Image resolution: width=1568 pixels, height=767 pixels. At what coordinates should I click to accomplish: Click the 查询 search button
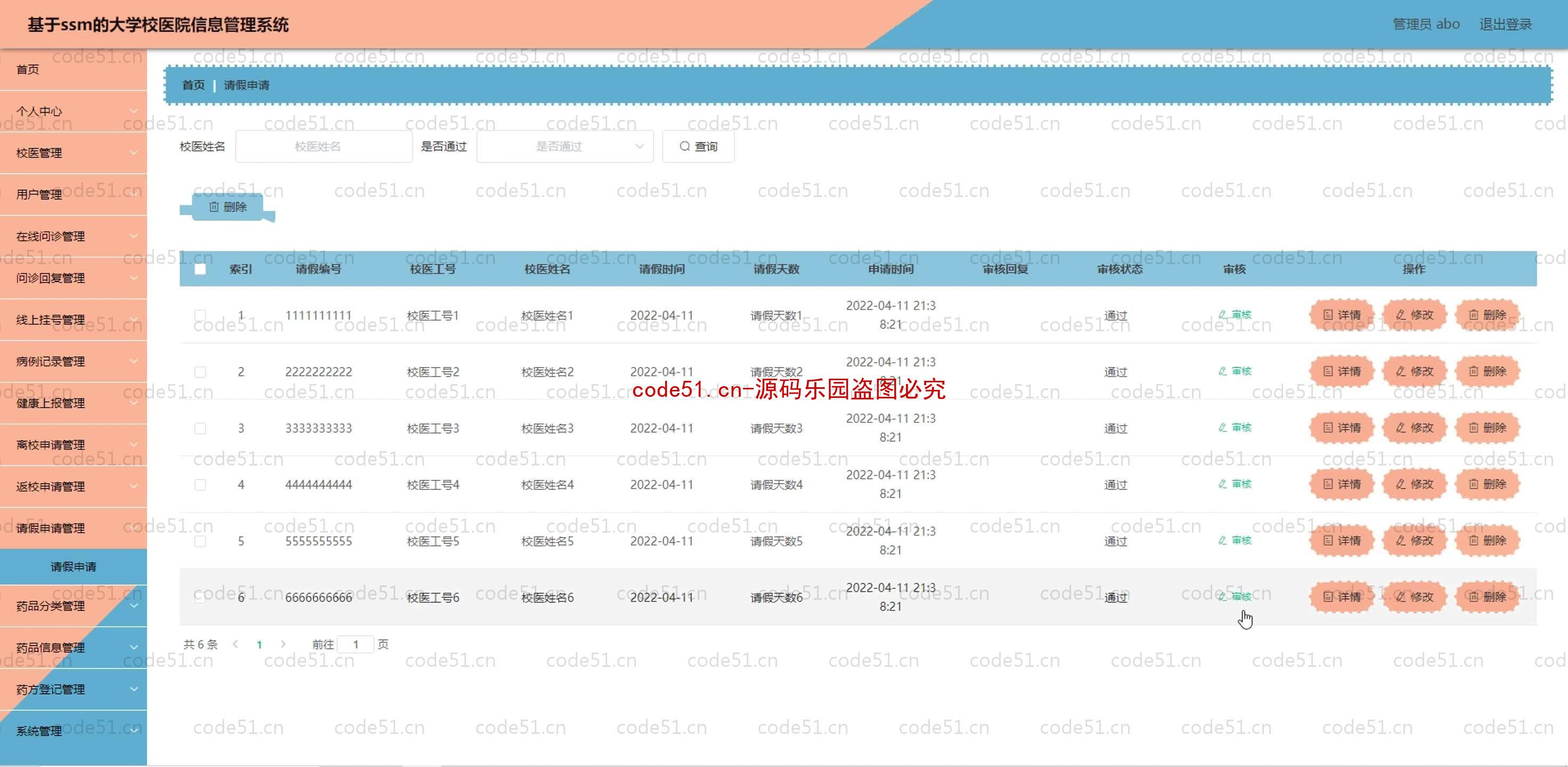pos(698,146)
